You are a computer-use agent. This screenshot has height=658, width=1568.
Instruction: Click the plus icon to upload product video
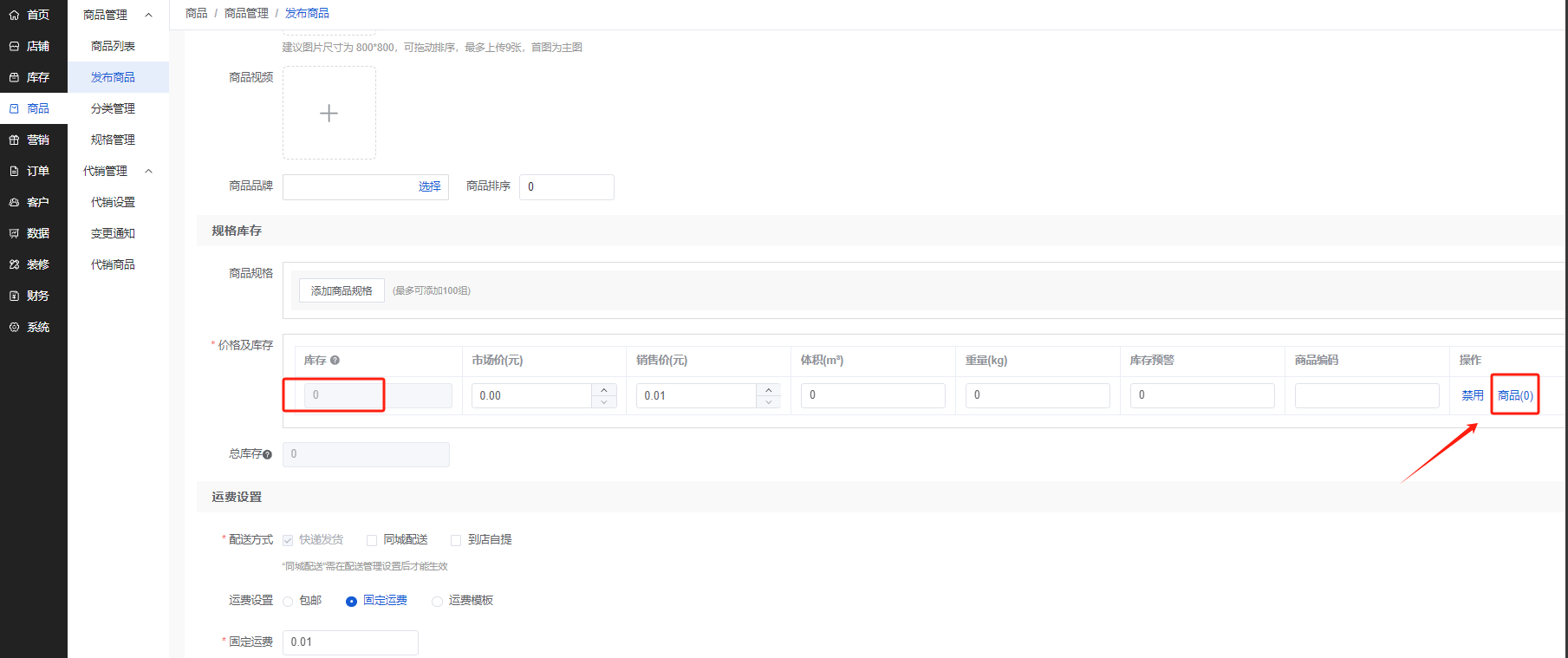pos(329,113)
